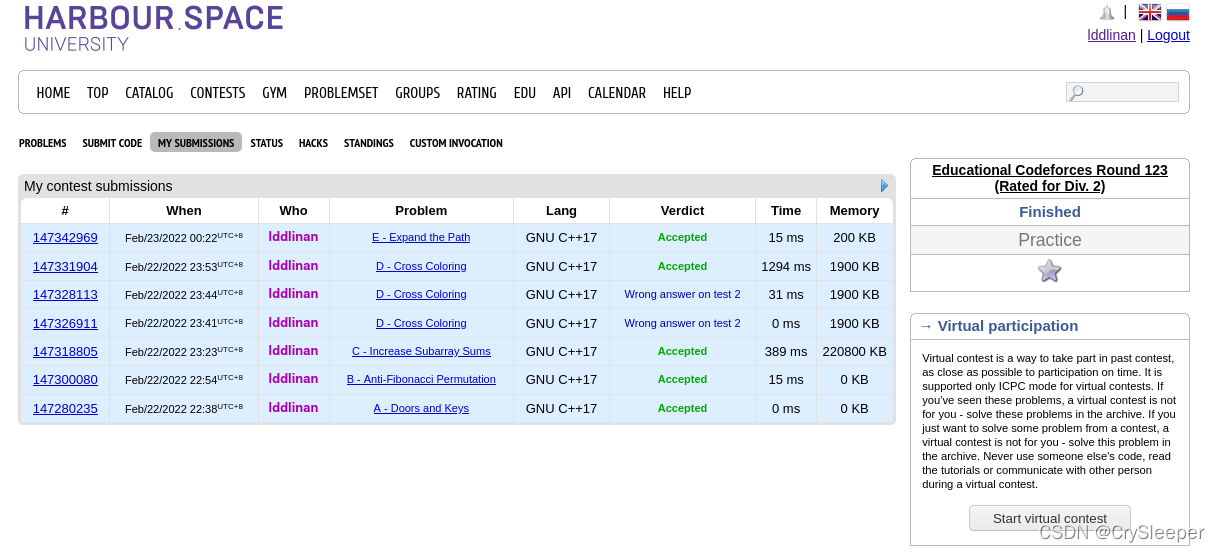Viewport: 1220px width, 552px height.
Task: Click the blue arrow in submissions header
Action: (x=884, y=186)
